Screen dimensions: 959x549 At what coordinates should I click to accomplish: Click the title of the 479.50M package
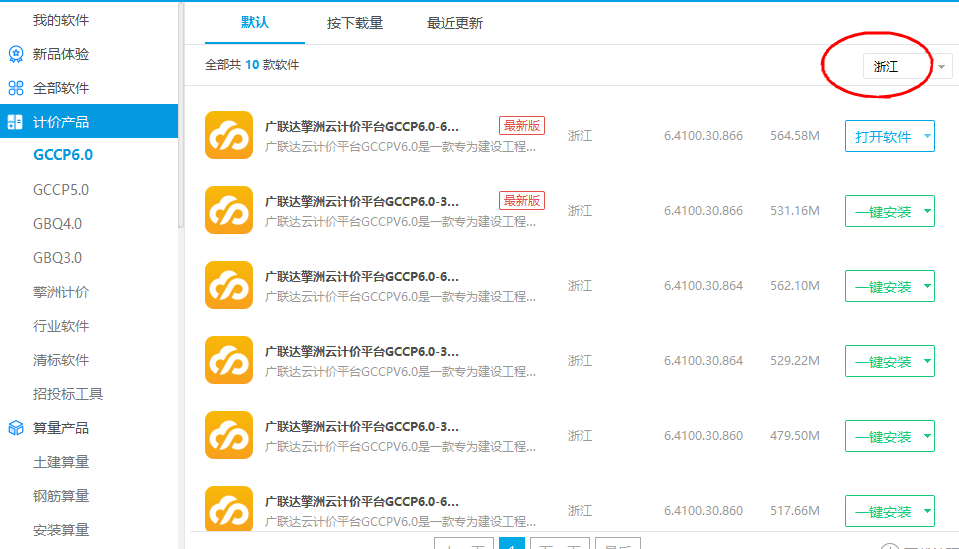pyautogui.click(x=361, y=427)
